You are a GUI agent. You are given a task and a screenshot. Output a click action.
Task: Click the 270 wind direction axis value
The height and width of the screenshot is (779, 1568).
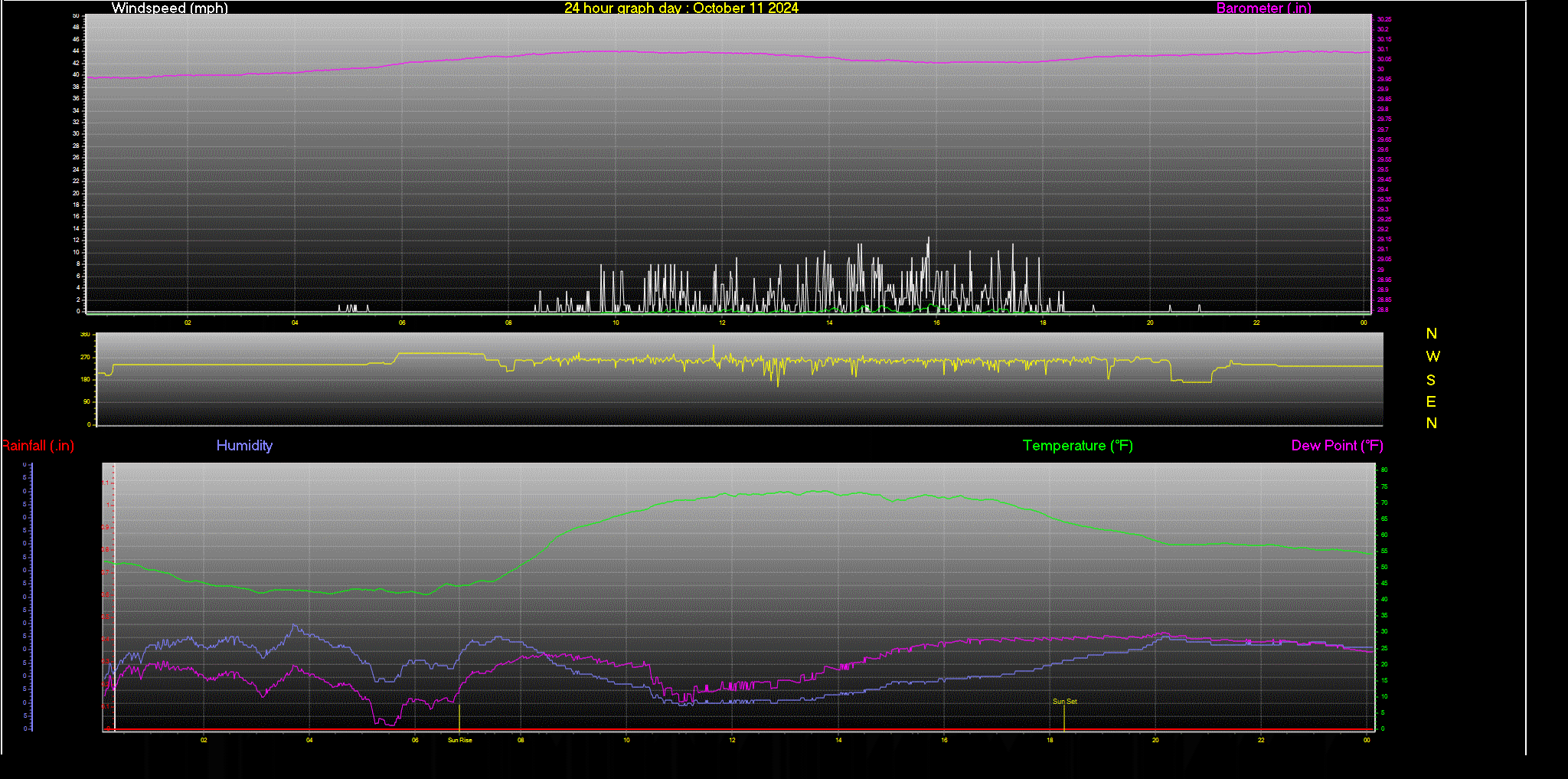pos(86,357)
